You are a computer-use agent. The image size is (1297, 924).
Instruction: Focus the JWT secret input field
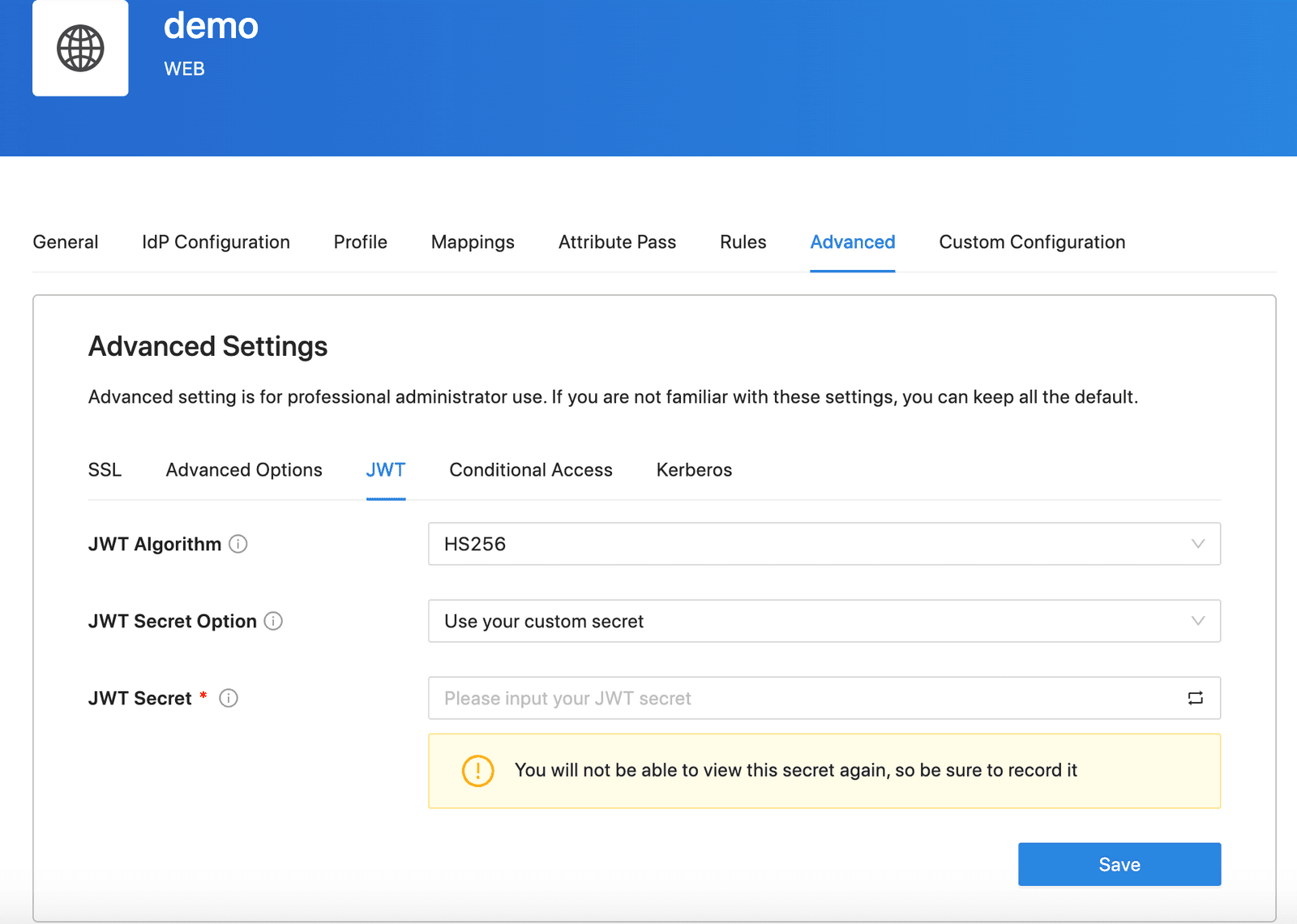click(807, 698)
